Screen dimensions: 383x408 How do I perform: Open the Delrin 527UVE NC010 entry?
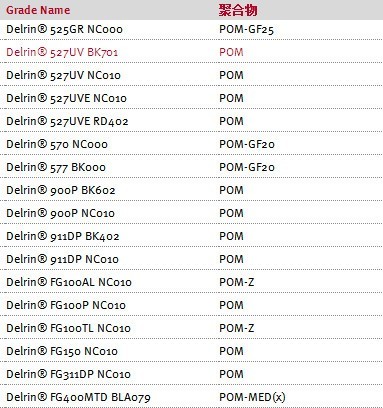coord(66,98)
